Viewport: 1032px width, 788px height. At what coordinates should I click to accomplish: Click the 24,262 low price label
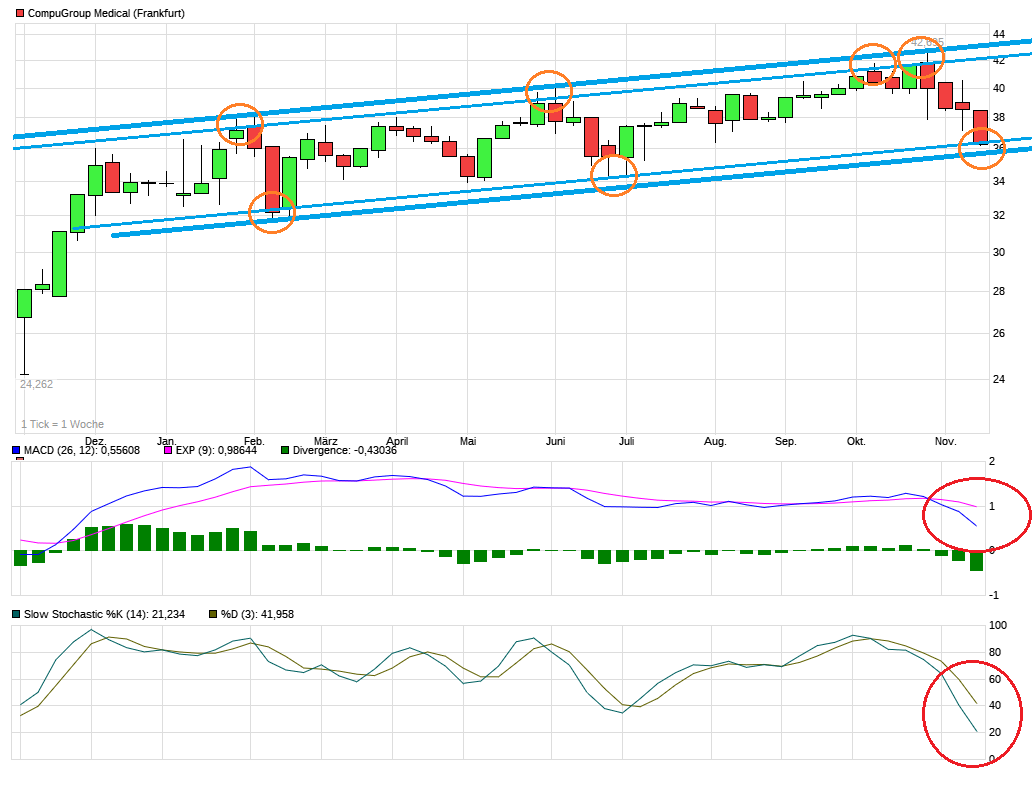(36, 384)
